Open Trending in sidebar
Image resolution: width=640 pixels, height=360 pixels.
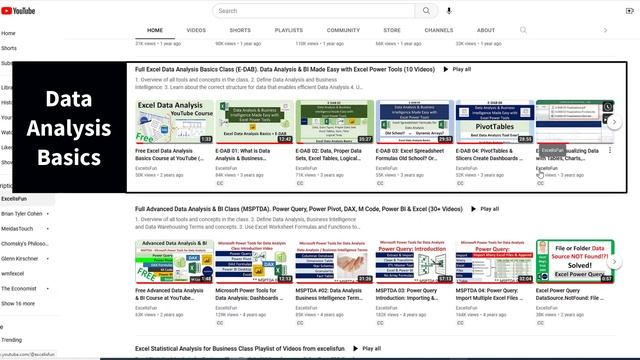(x=11, y=340)
